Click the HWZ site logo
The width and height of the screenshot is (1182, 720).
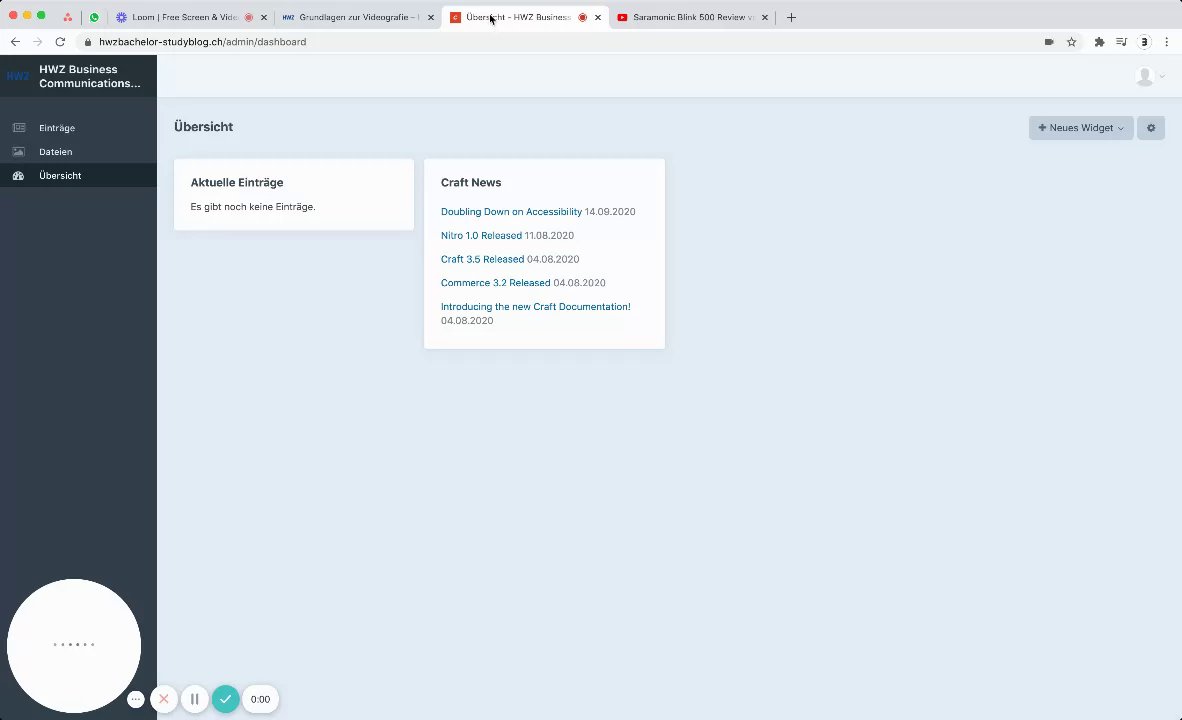(18, 76)
